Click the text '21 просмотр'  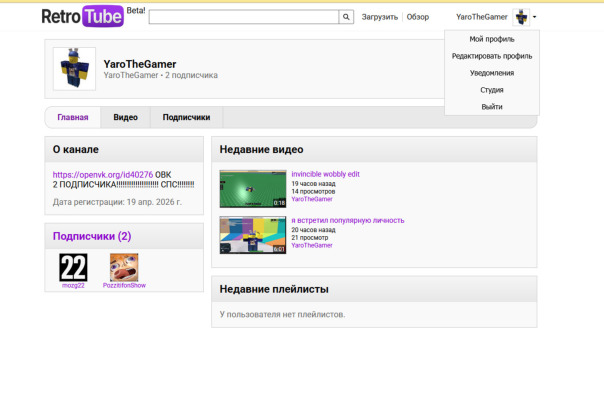click(x=310, y=238)
